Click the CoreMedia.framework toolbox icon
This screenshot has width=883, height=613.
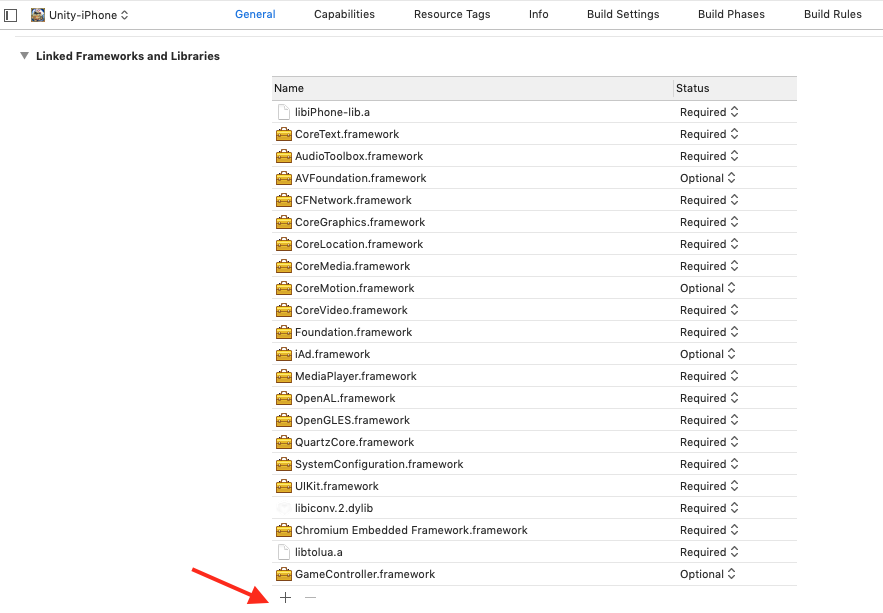click(x=284, y=266)
